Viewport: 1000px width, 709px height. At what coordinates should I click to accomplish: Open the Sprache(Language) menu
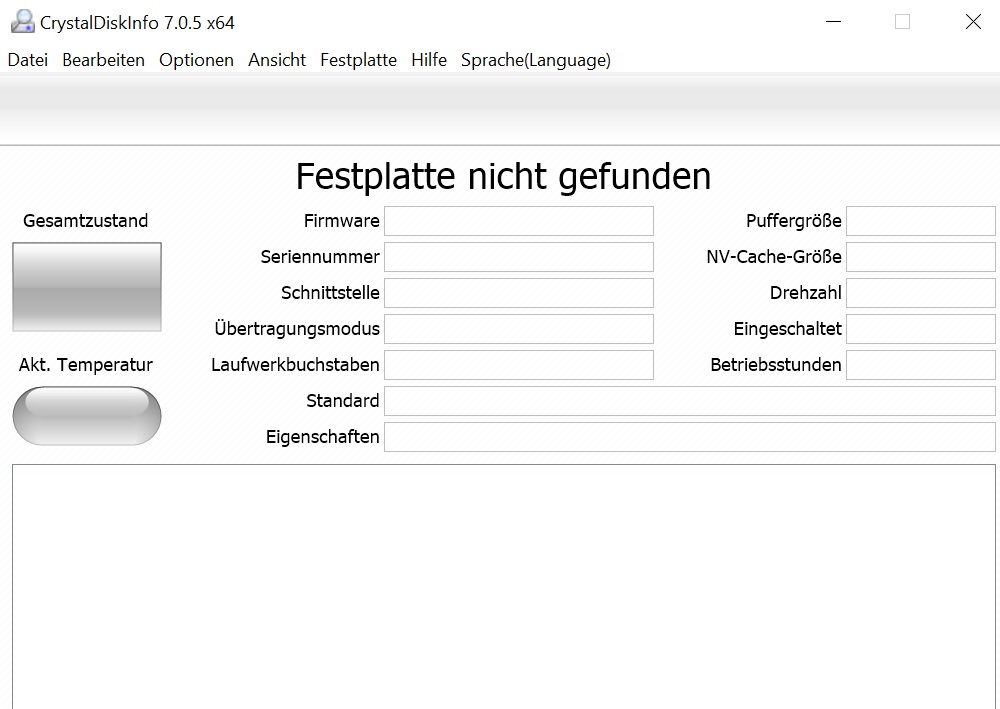pos(536,60)
